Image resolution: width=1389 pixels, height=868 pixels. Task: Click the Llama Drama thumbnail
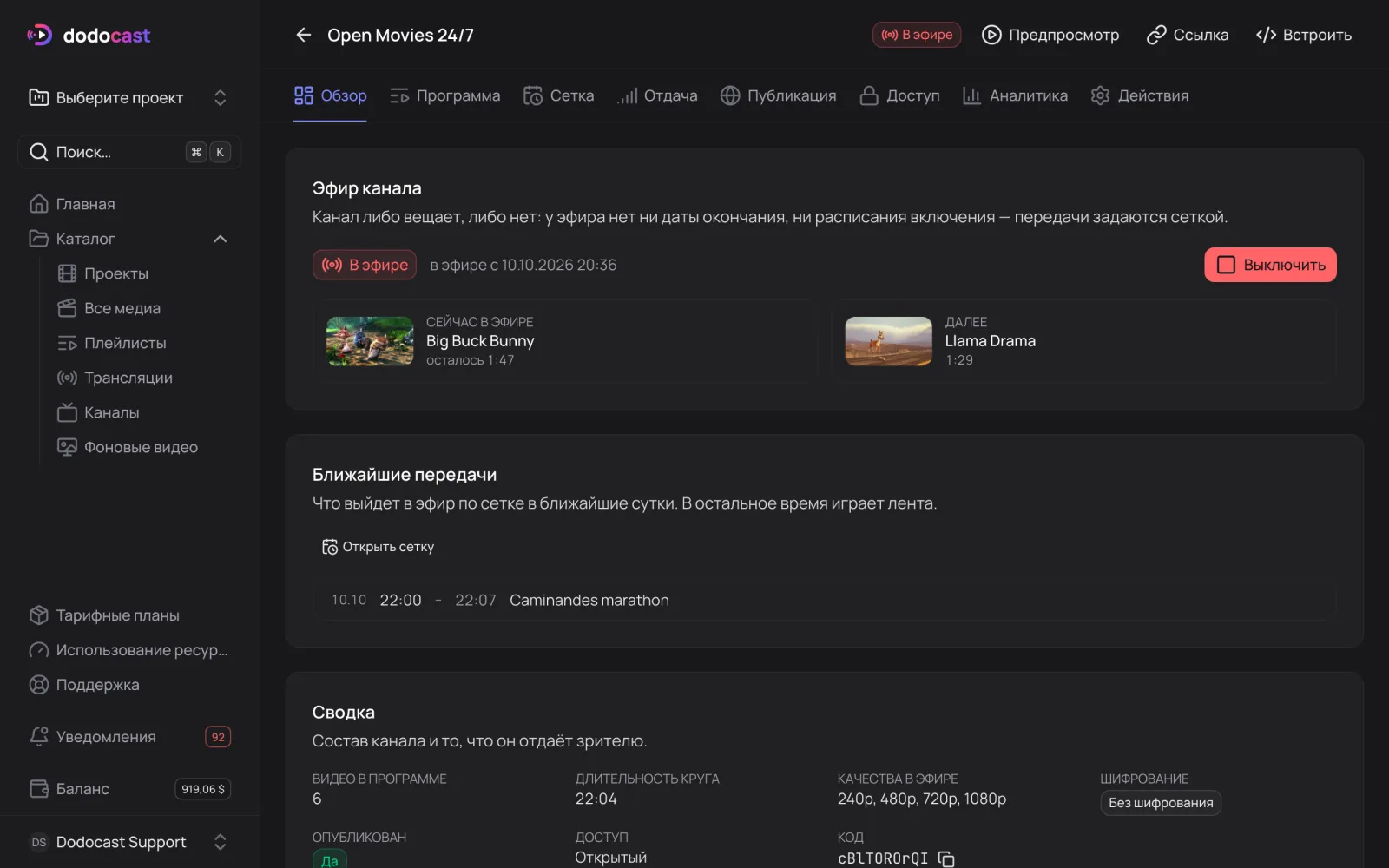(x=888, y=341)
